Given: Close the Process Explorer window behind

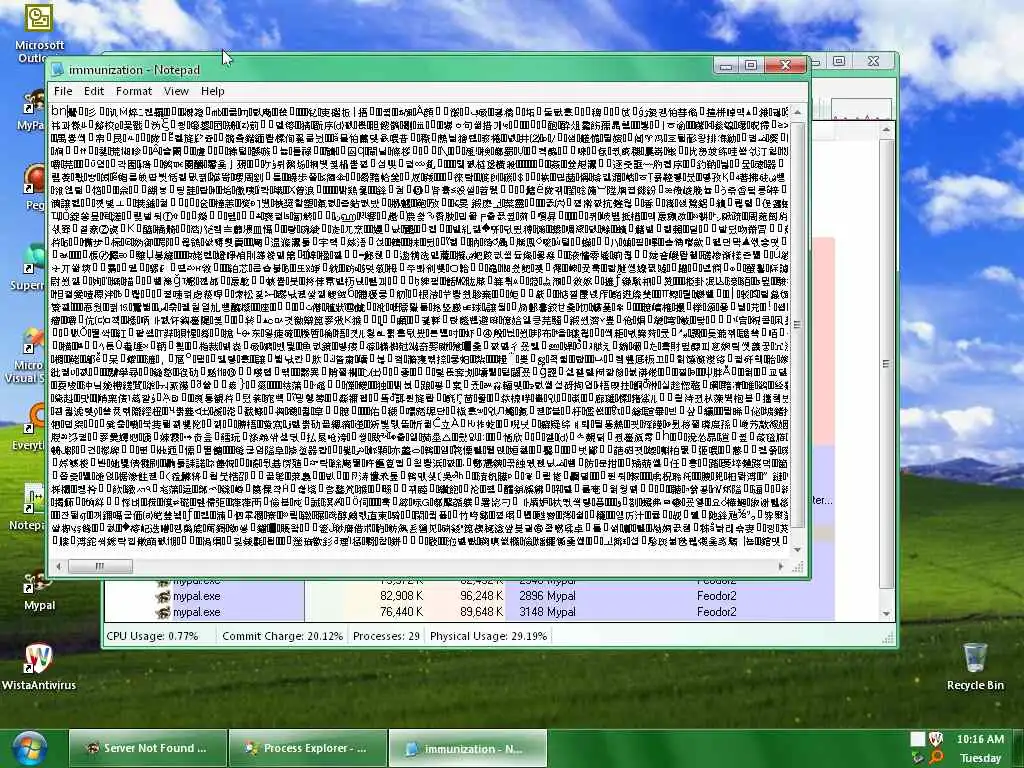Looking at the screenshot, I should pos(873,61).
